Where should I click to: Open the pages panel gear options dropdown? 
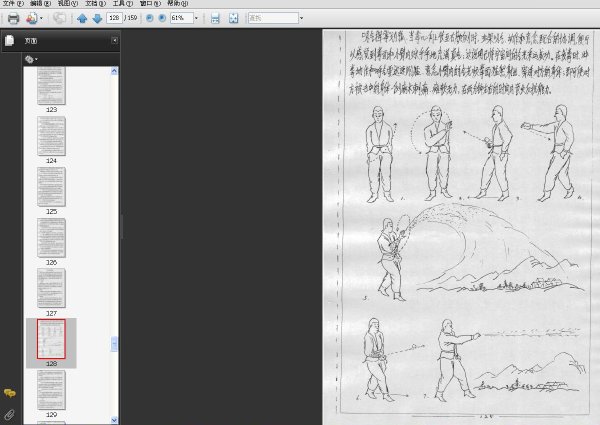click(31, 59)
